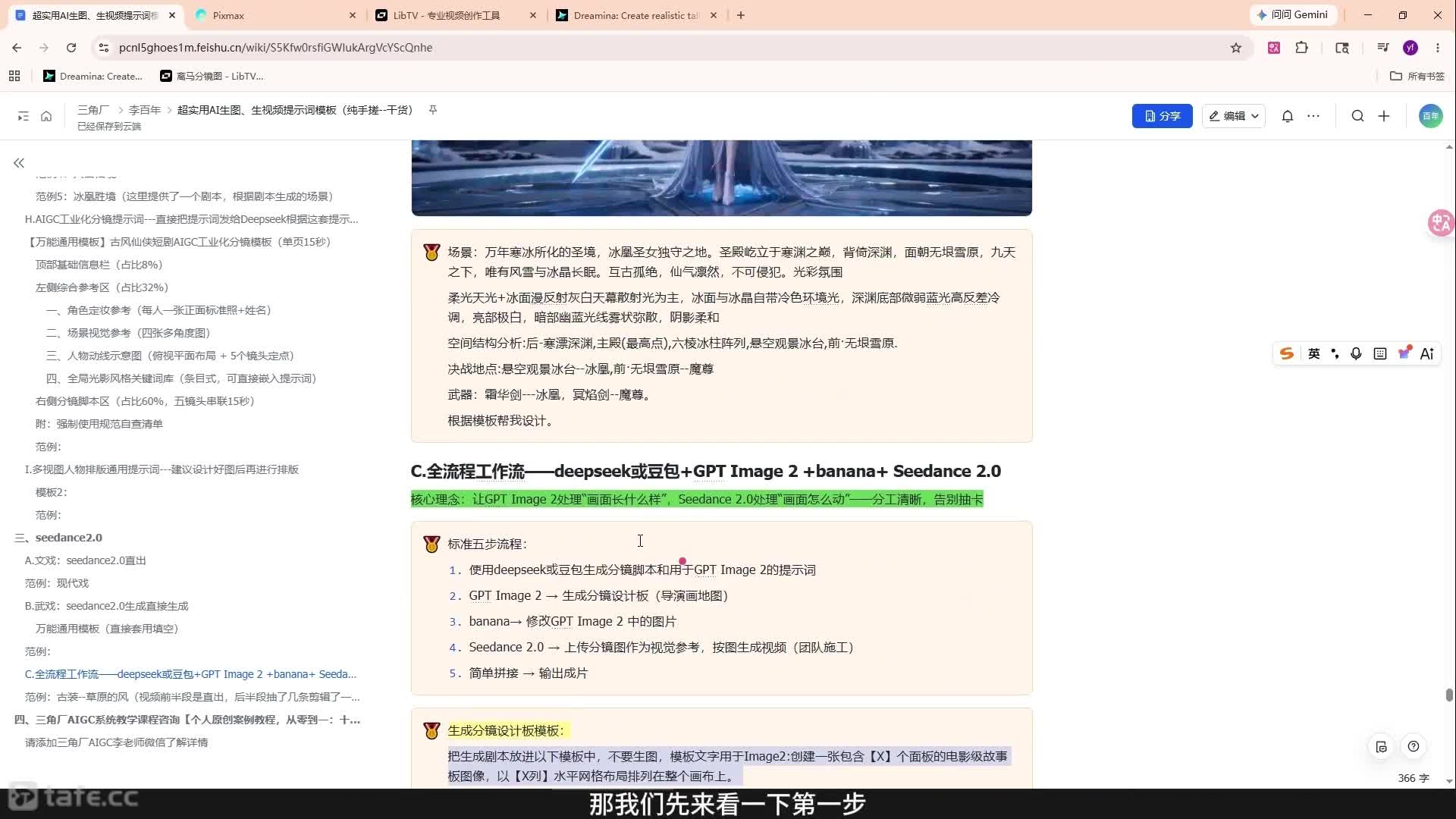Viewport: 1456px width, 819px height.
Task: Open the 离马分镜图 LibTV bookmark
Action: pyautogui.click(x=212, y=76)
